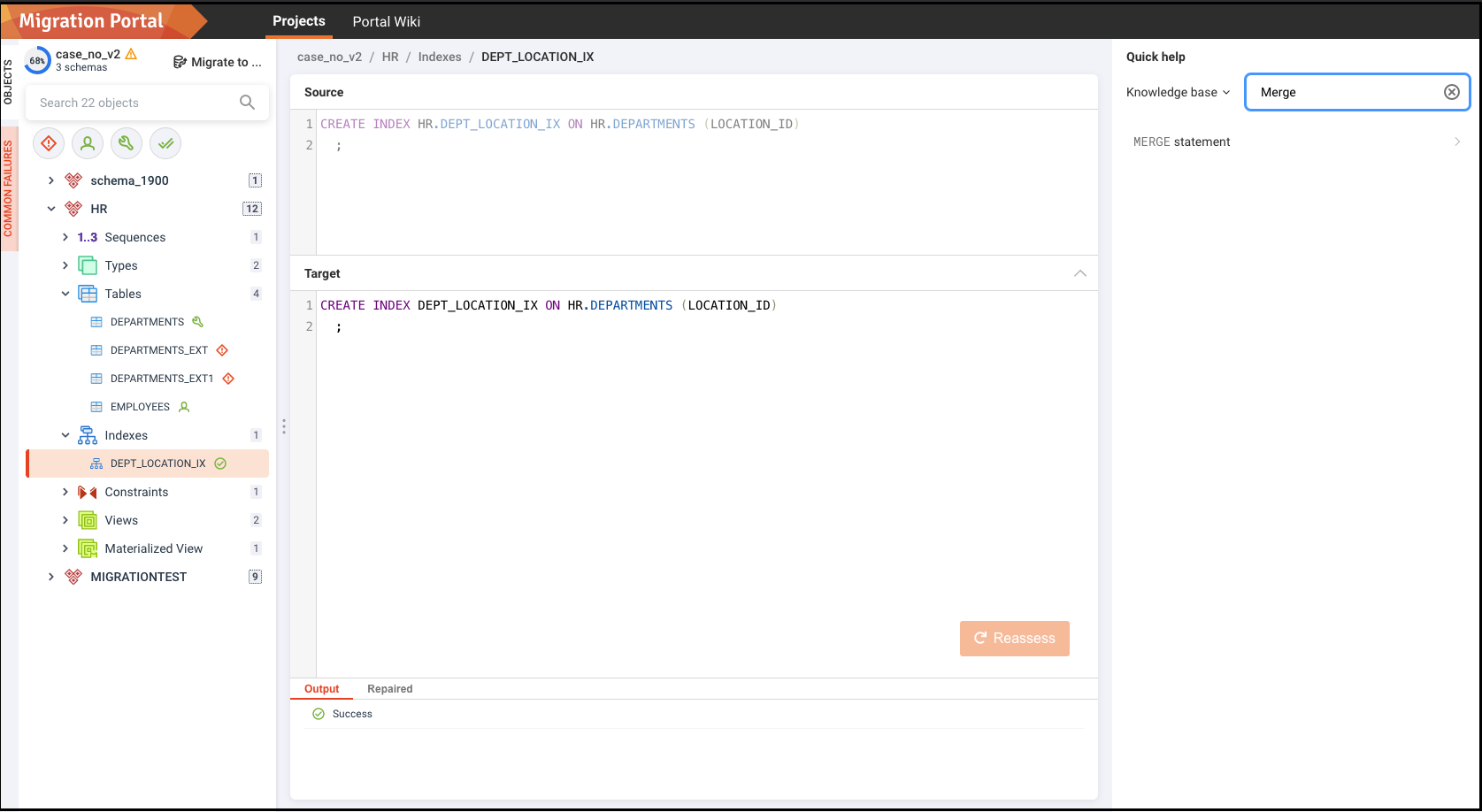Collapse the Tables node

(x=65, y=294)
